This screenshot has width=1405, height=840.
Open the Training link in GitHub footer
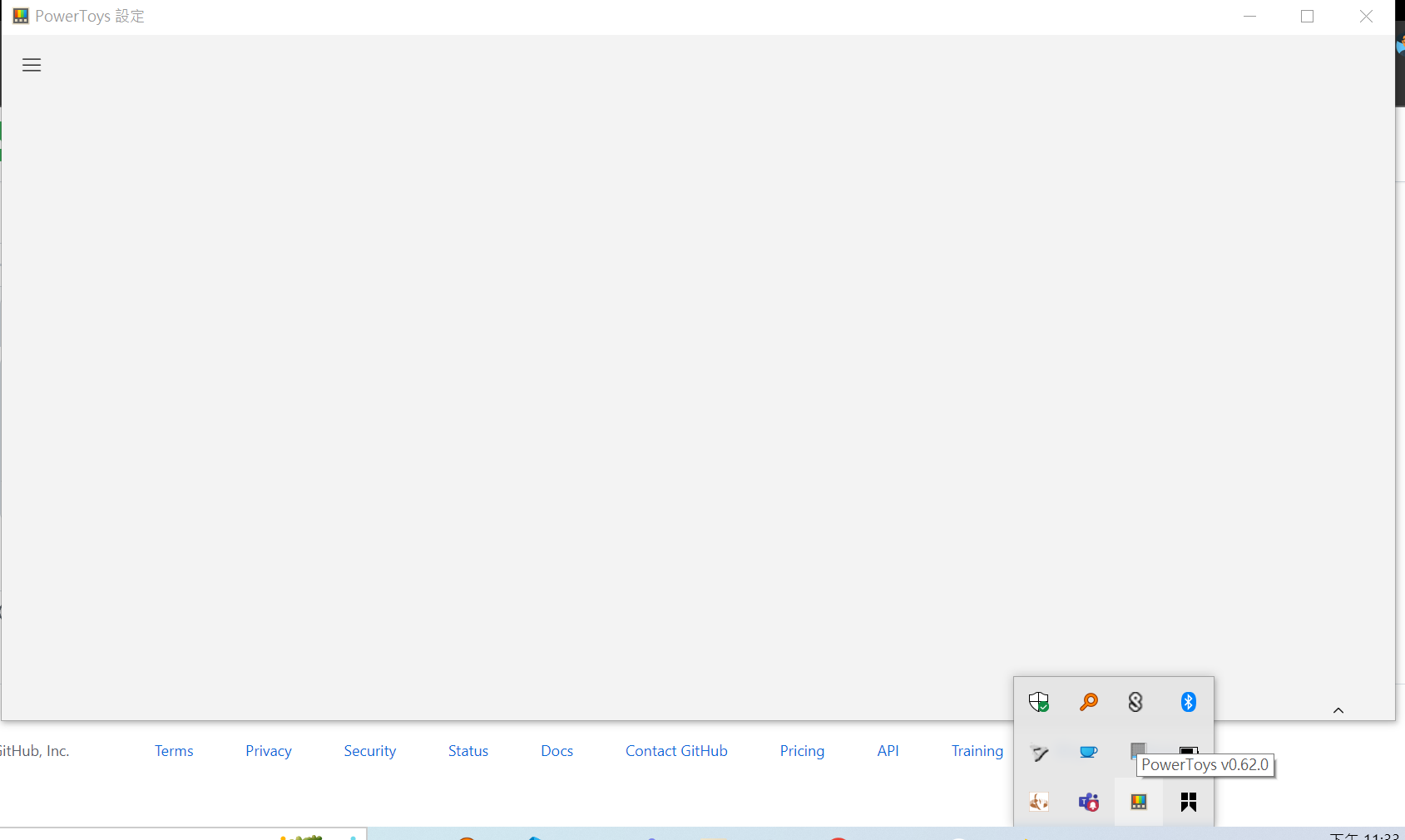pos(977,751)
